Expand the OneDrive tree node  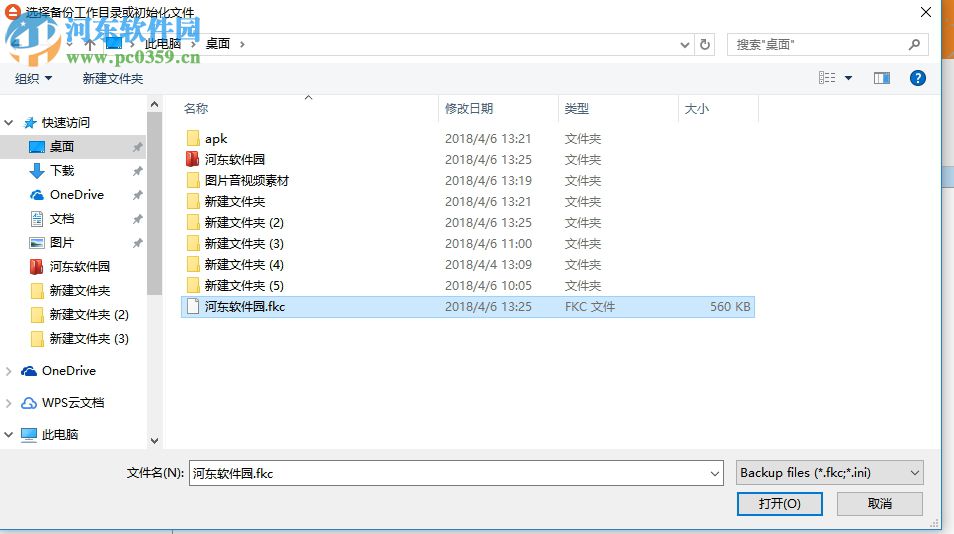point(9,371)
